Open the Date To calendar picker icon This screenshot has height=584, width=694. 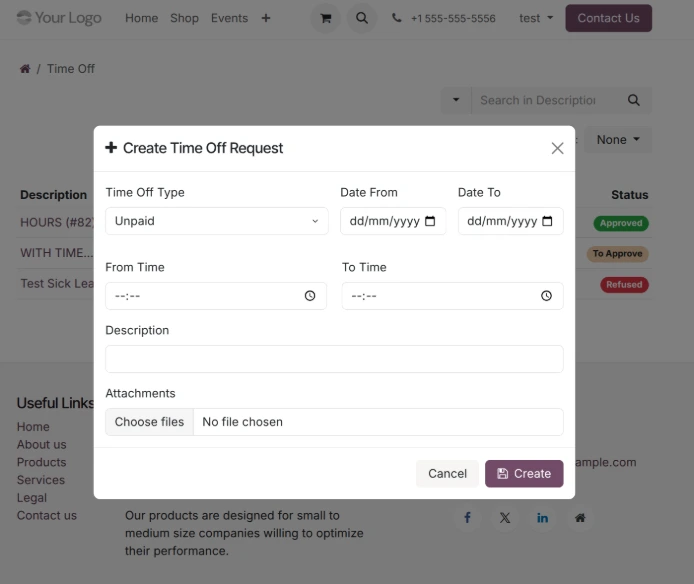click(547, 221)
